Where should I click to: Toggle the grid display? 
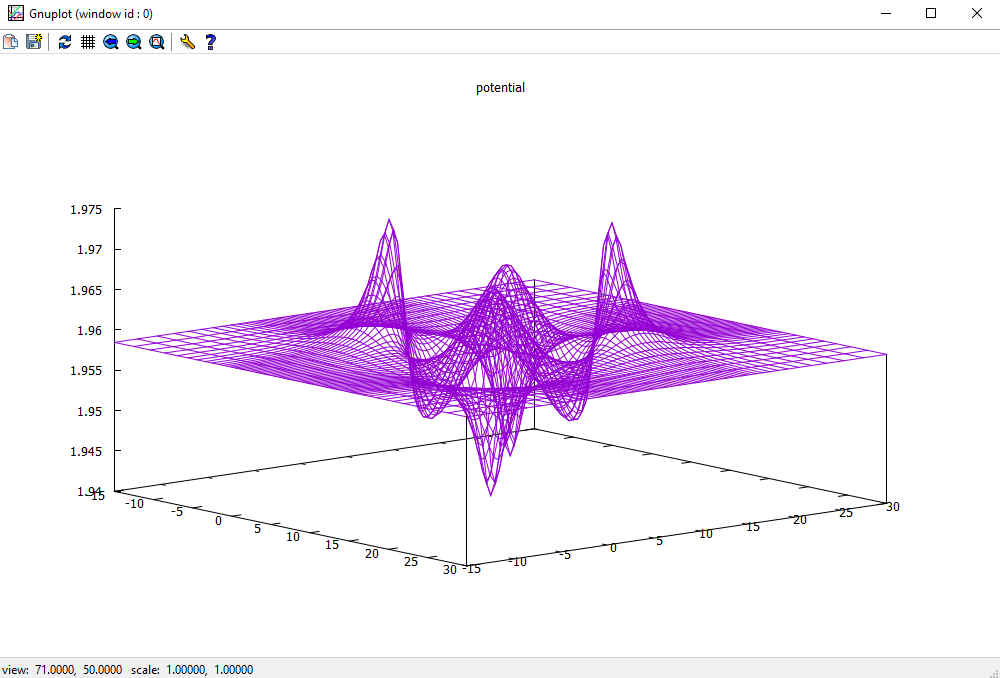coord(88,42)
